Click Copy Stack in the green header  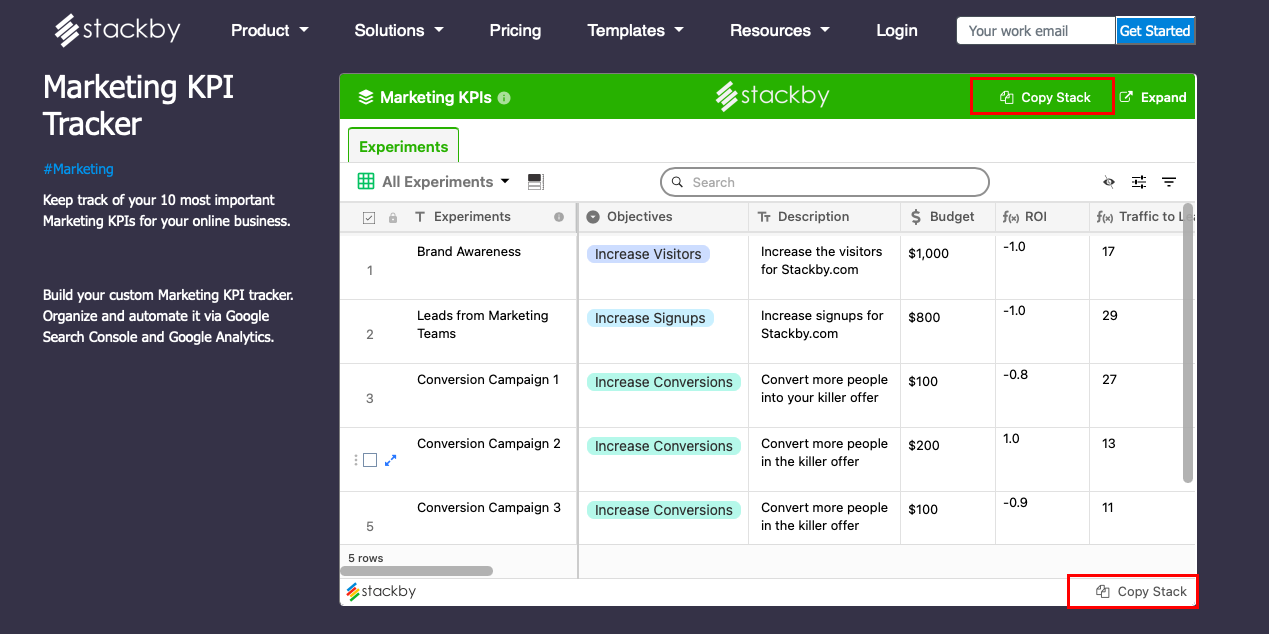point(1044,97)
